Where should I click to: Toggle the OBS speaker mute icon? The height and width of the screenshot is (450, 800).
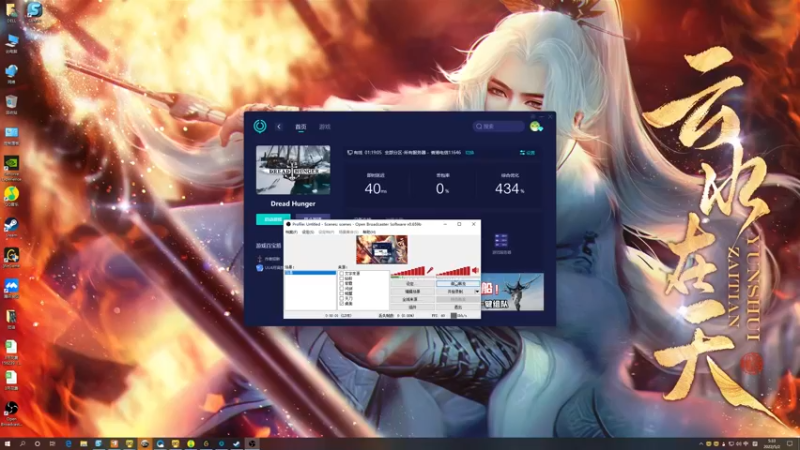[x=475, y=270]
